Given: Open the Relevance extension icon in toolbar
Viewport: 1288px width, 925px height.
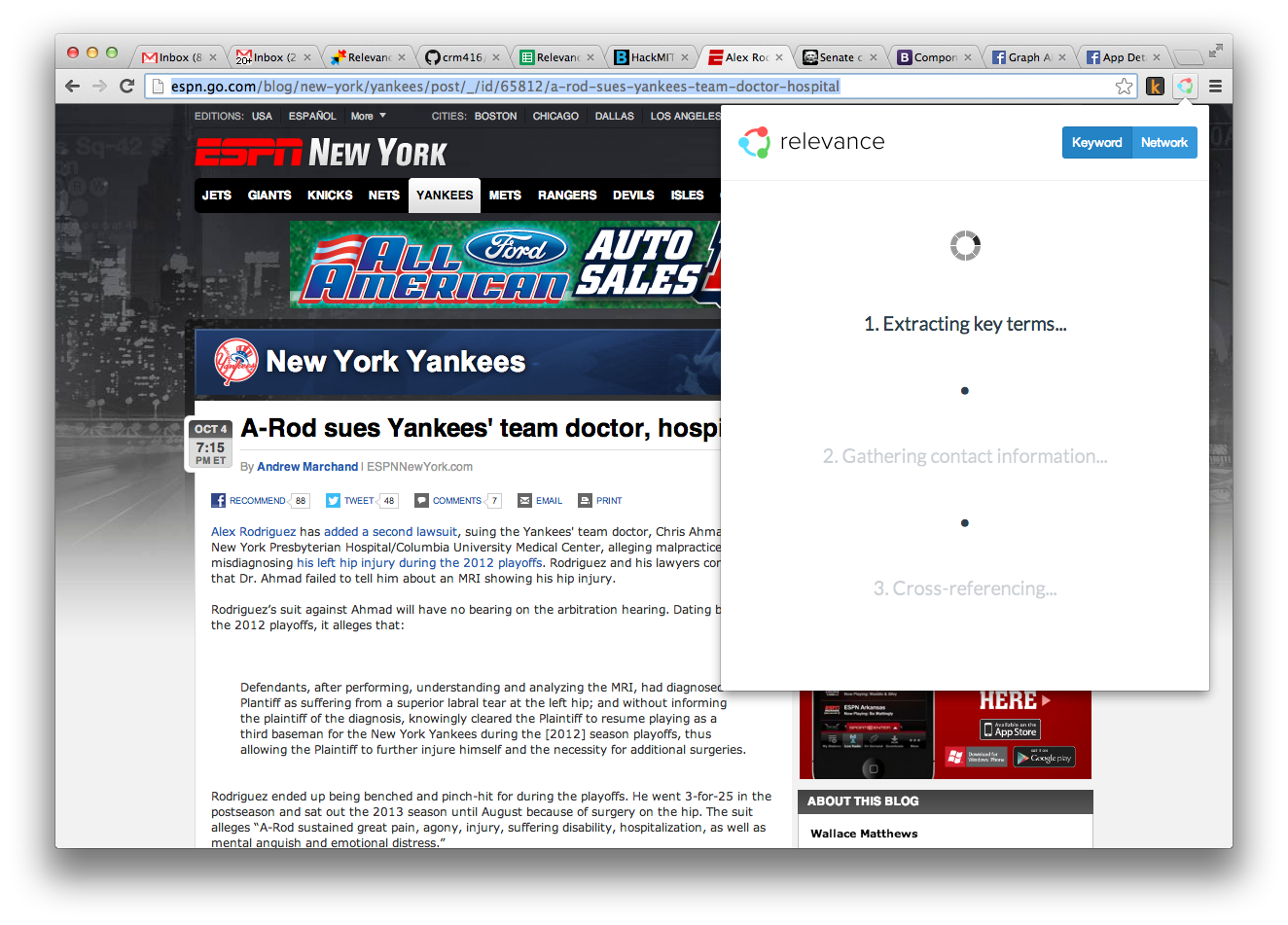Looking at the screenshot, I should [x=1185, y=87].
